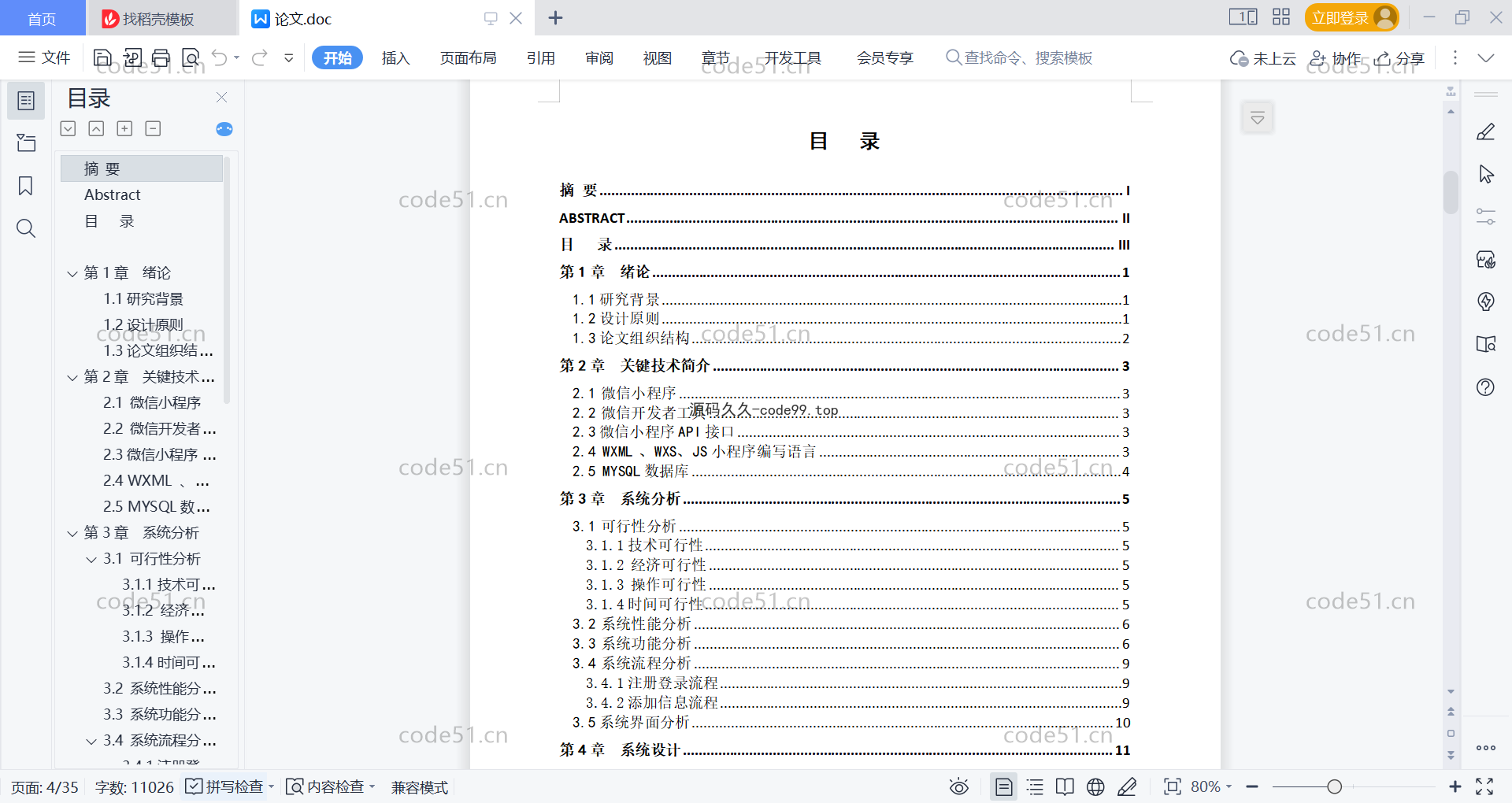1512x803 pixels.
Task: Redo the last action
Action: click(x=260, y=57)
